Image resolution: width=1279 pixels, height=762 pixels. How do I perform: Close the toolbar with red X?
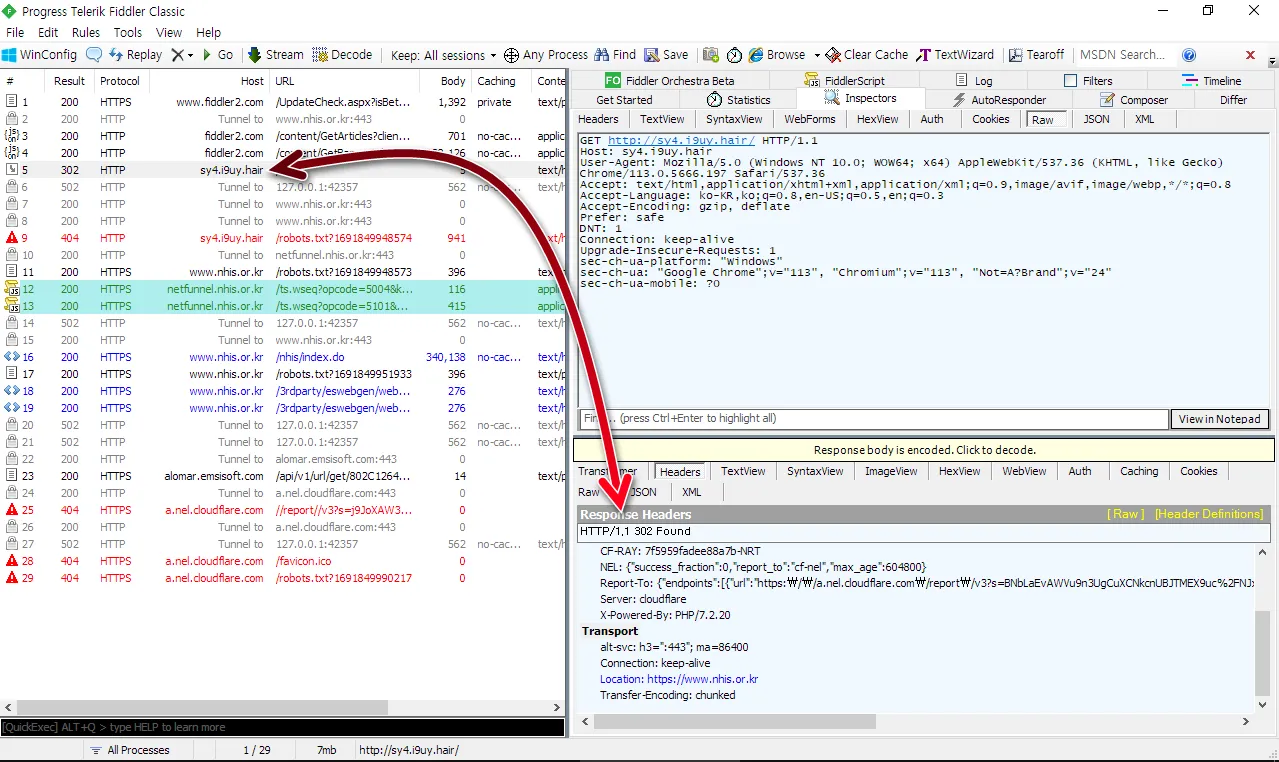point(1250,55)
